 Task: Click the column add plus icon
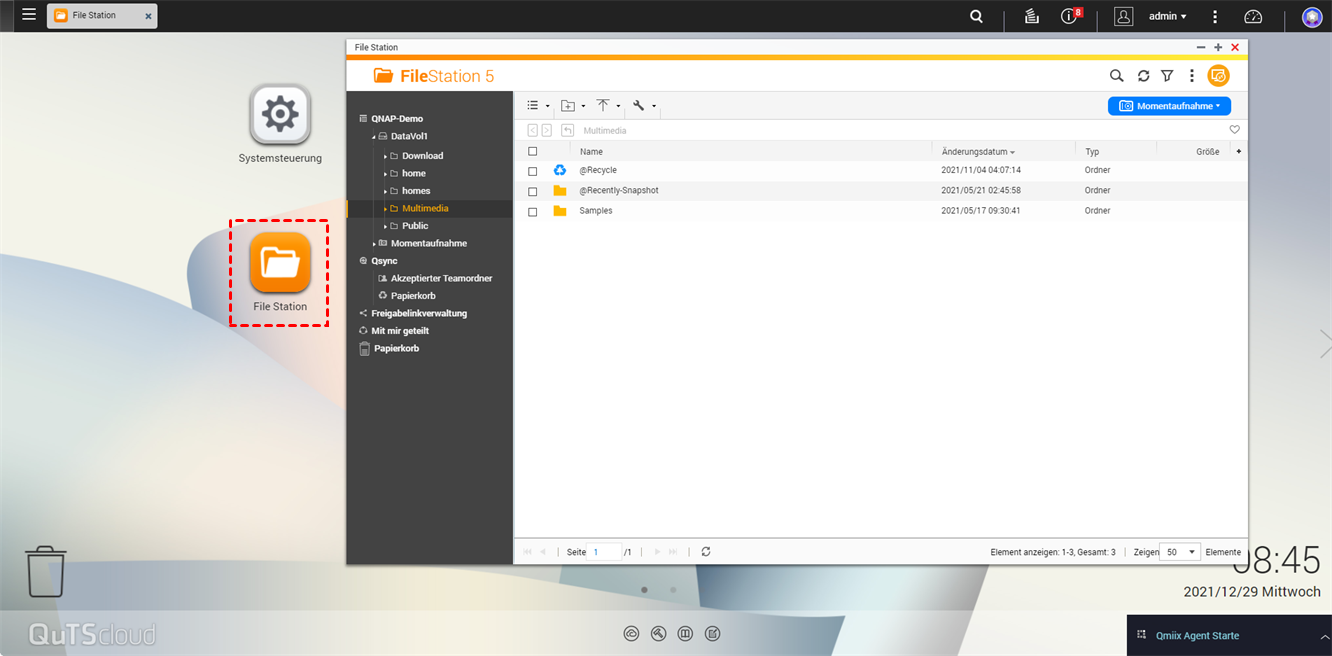click(1239, 151)
